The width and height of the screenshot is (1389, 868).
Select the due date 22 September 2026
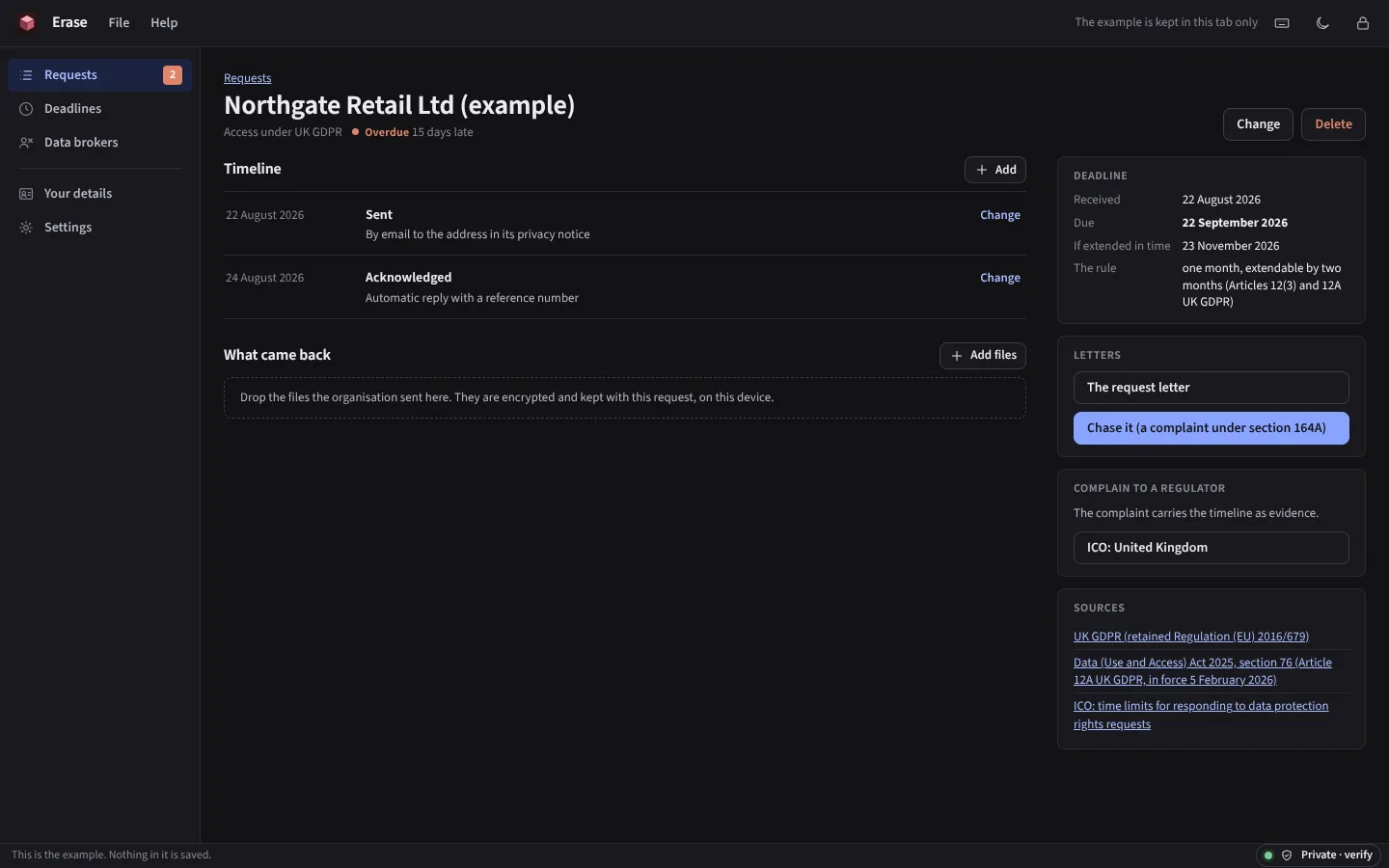point(1235,223)
